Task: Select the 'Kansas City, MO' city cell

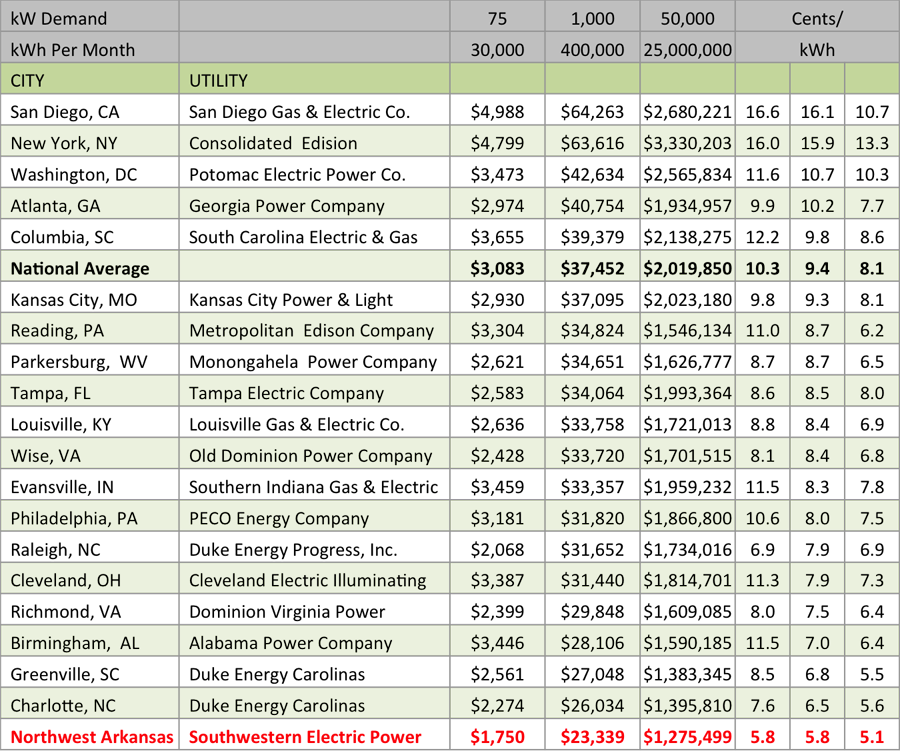Action: tap(90, 299)
